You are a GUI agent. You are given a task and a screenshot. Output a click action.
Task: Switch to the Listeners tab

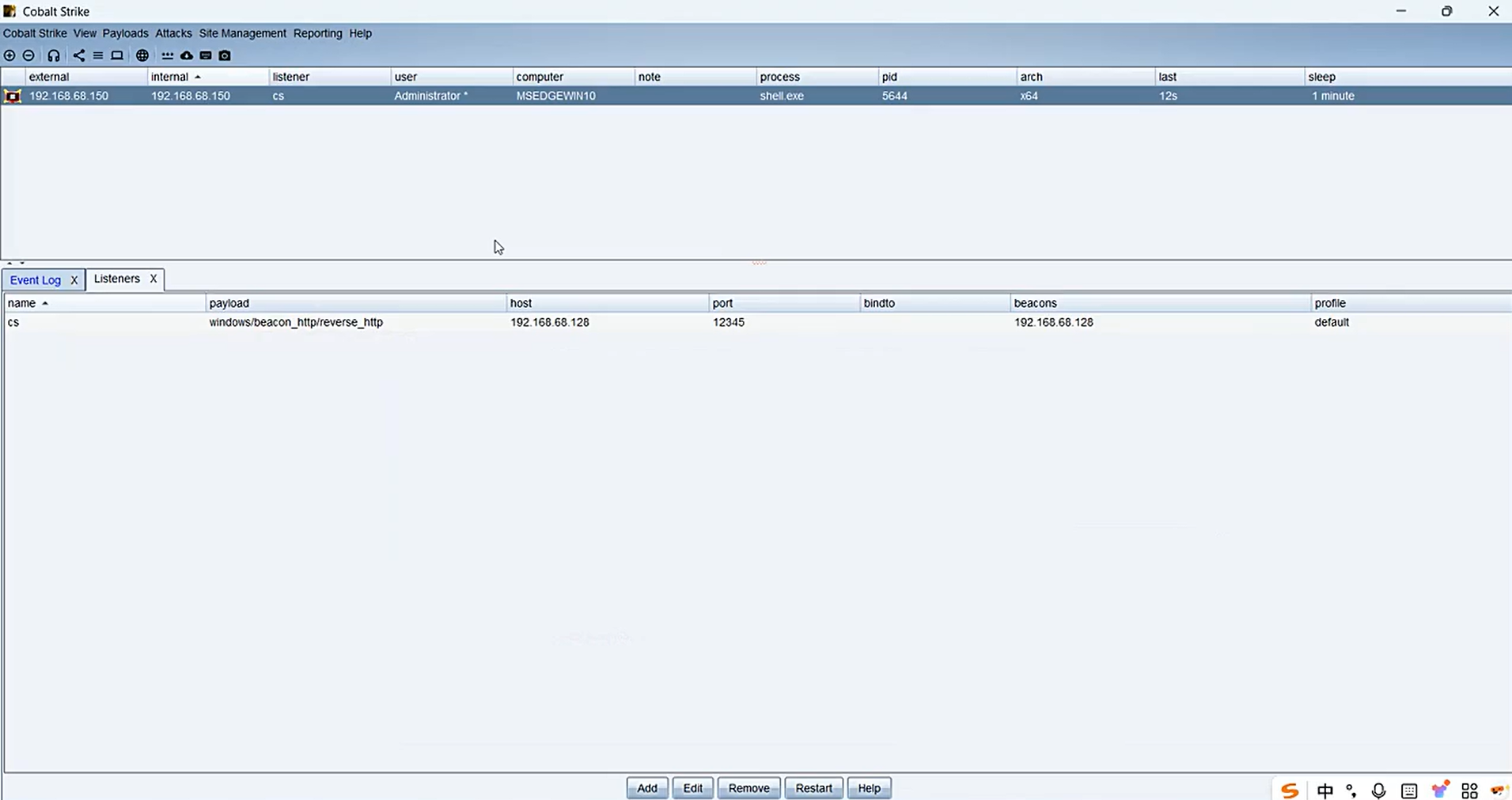click(116, 279)
